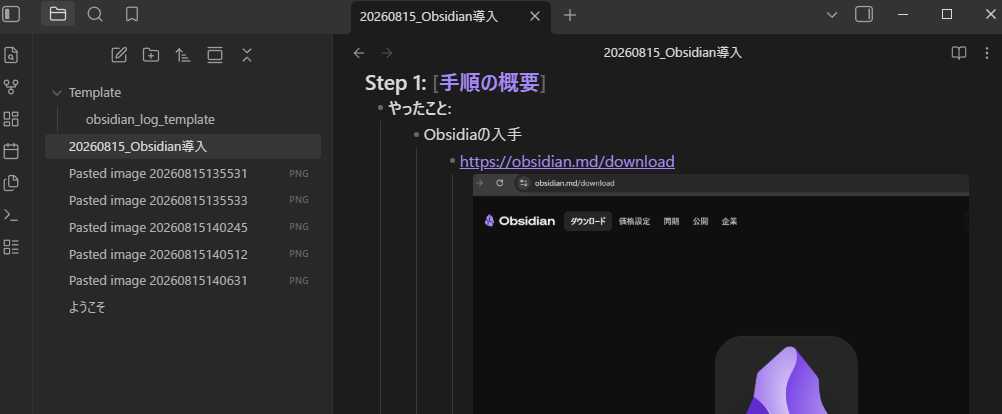Open the file explorer tab
The image size is (1002, 414).
58,14
